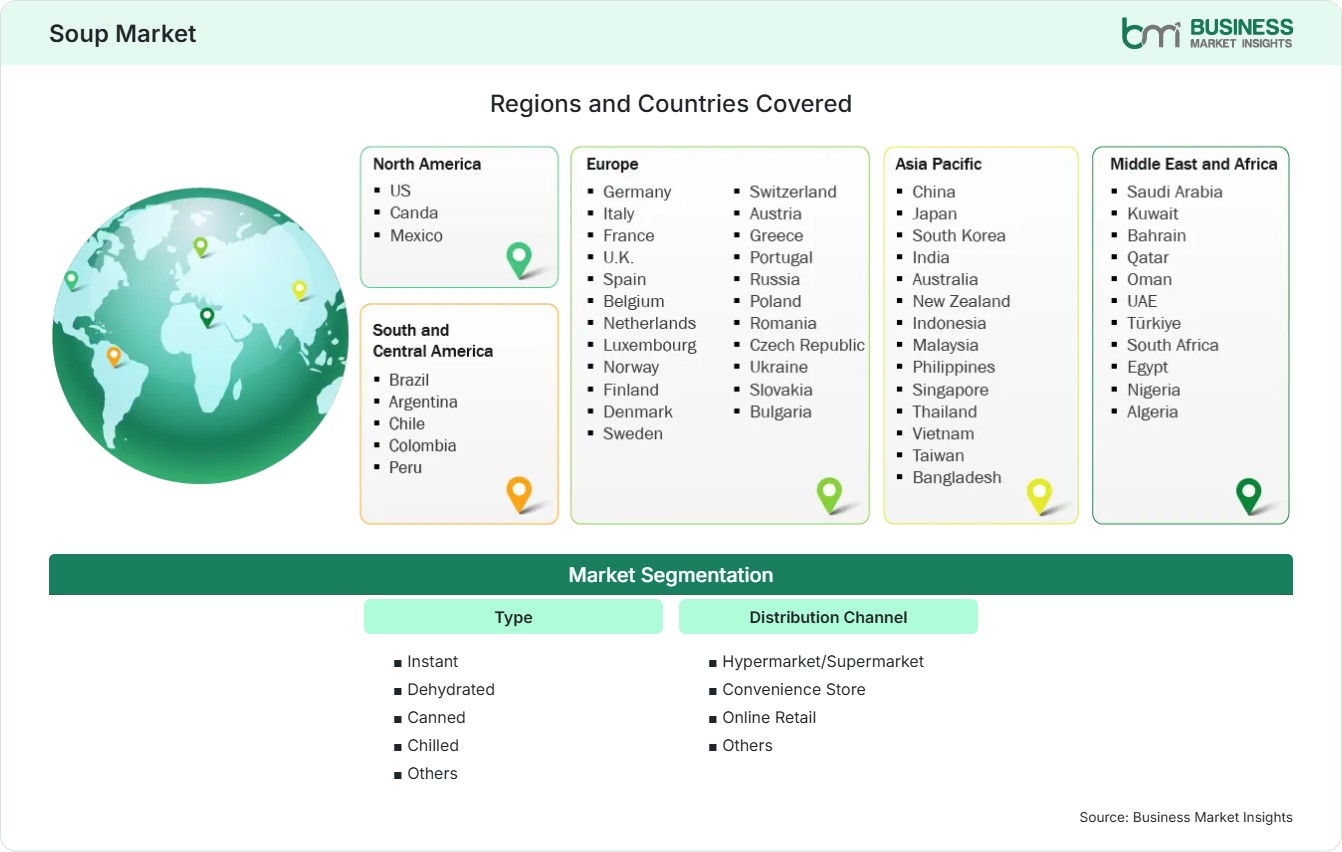Click Brazil in the South America list

point(409,380)
